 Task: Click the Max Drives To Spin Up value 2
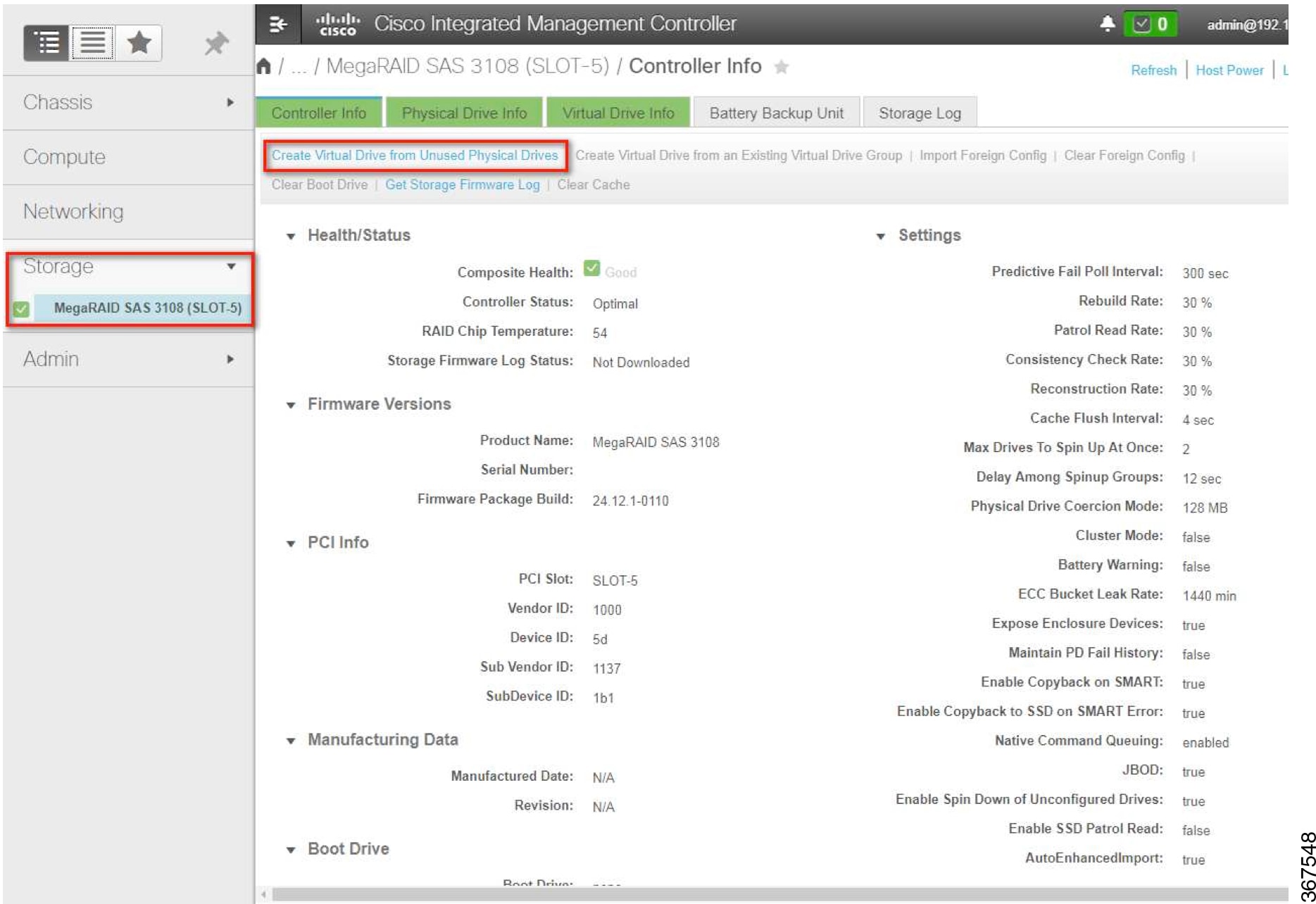point(1186,449)
